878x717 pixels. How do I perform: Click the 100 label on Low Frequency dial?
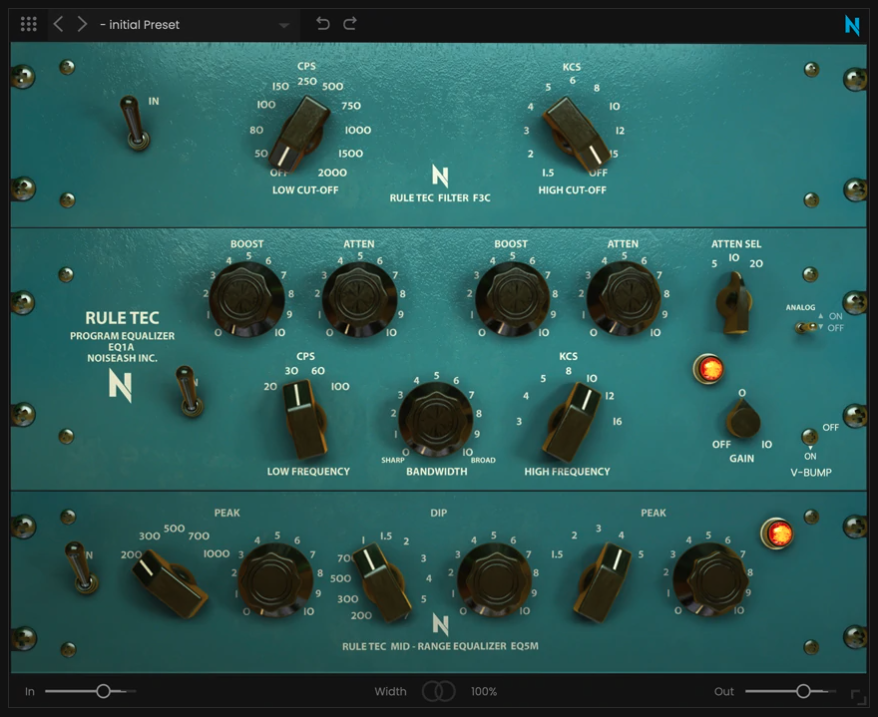click(x=340, y=387)
